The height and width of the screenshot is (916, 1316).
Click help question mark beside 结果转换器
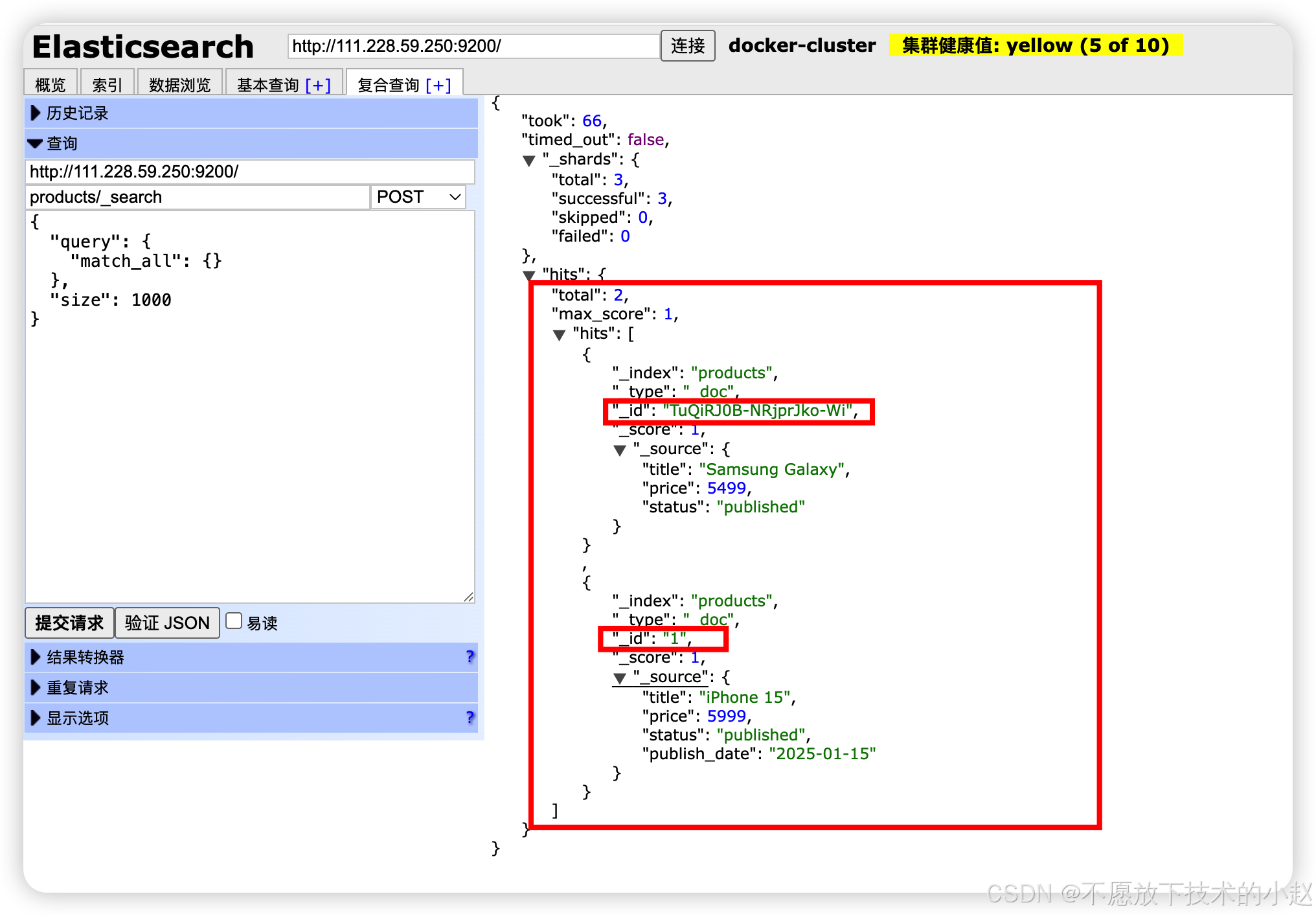470,657
